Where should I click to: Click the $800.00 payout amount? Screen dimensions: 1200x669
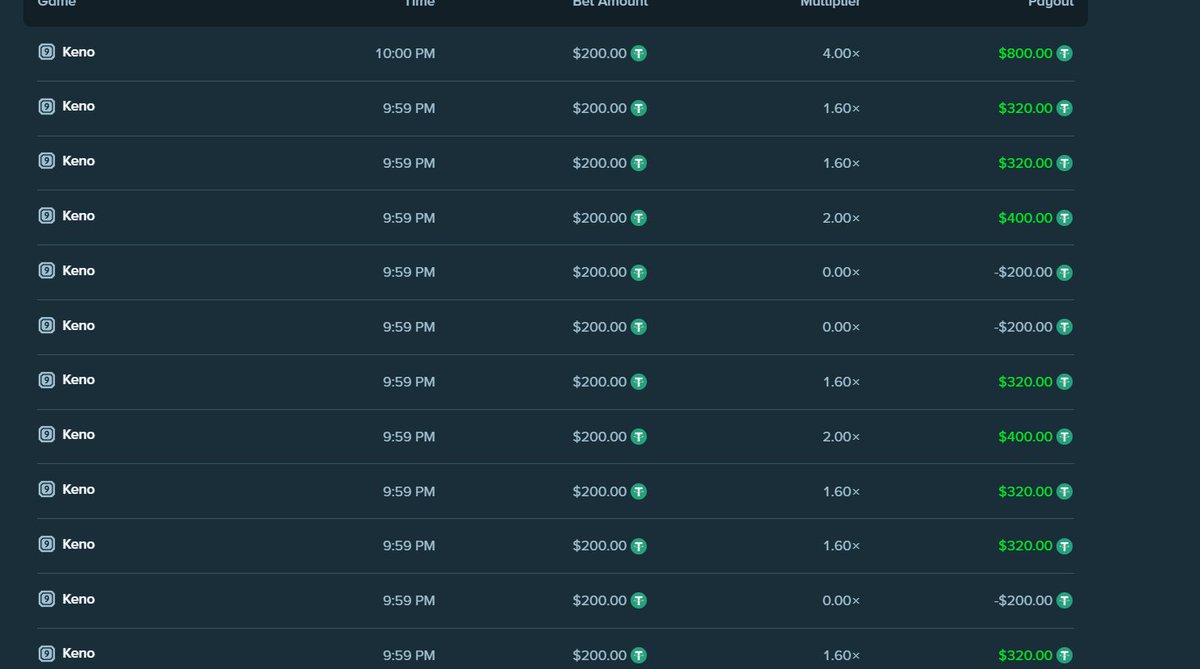tap(1025, 53)
